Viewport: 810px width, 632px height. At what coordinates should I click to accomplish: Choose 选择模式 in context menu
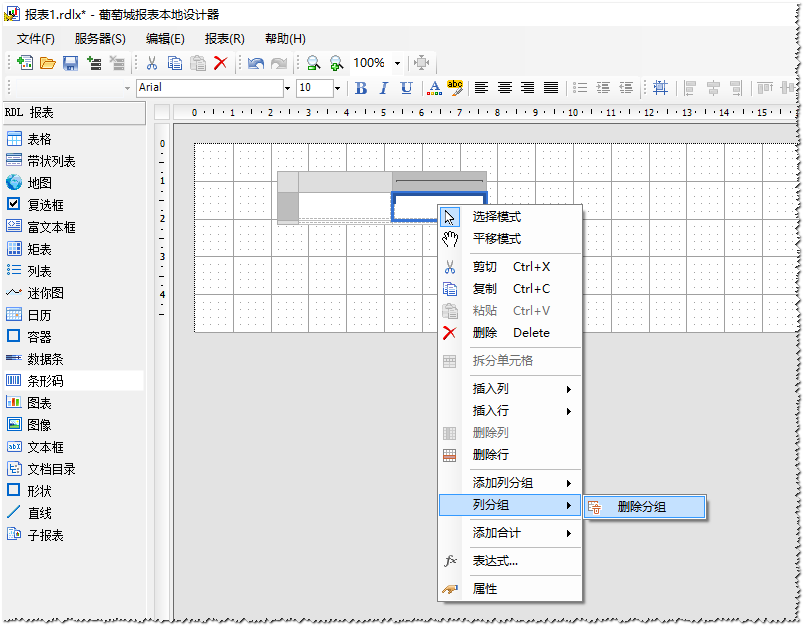click(x=510, y=217)
